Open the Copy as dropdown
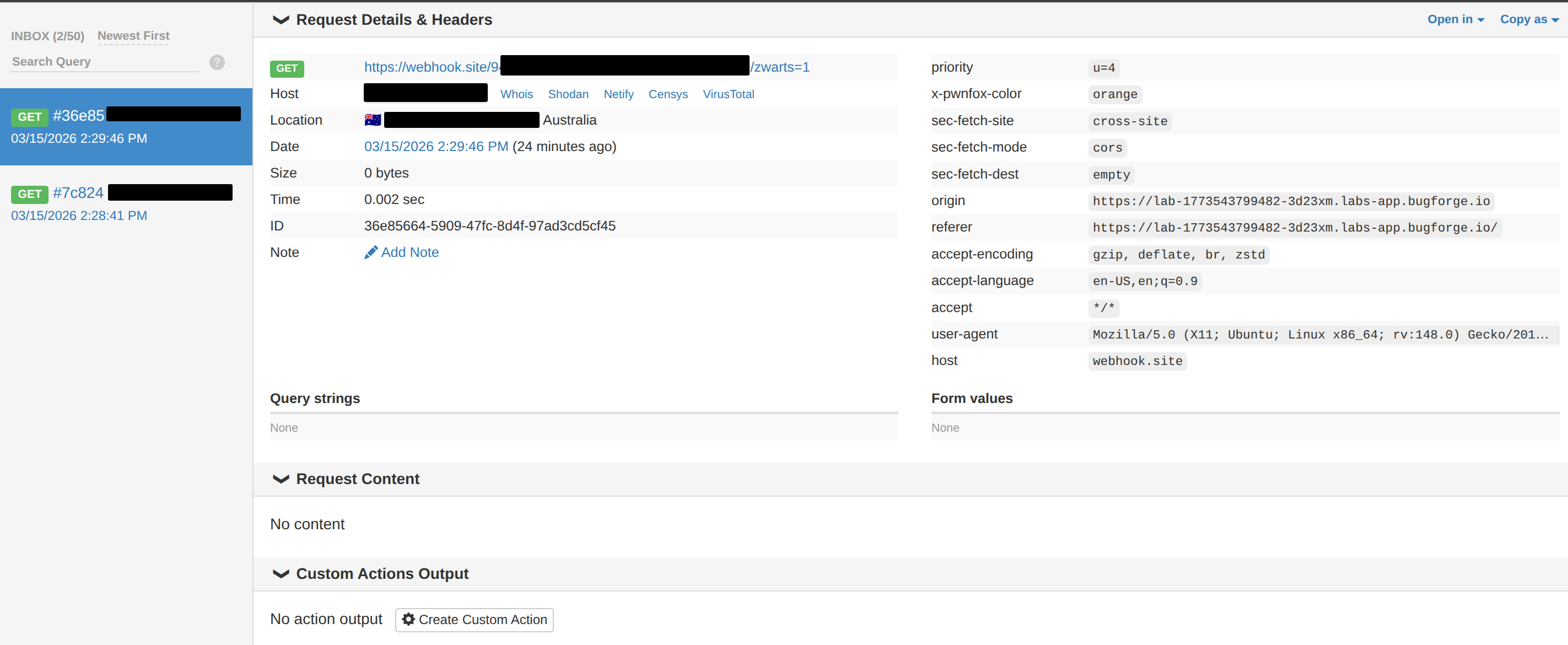This screenshot has height=645, width=1568. 1528,19
